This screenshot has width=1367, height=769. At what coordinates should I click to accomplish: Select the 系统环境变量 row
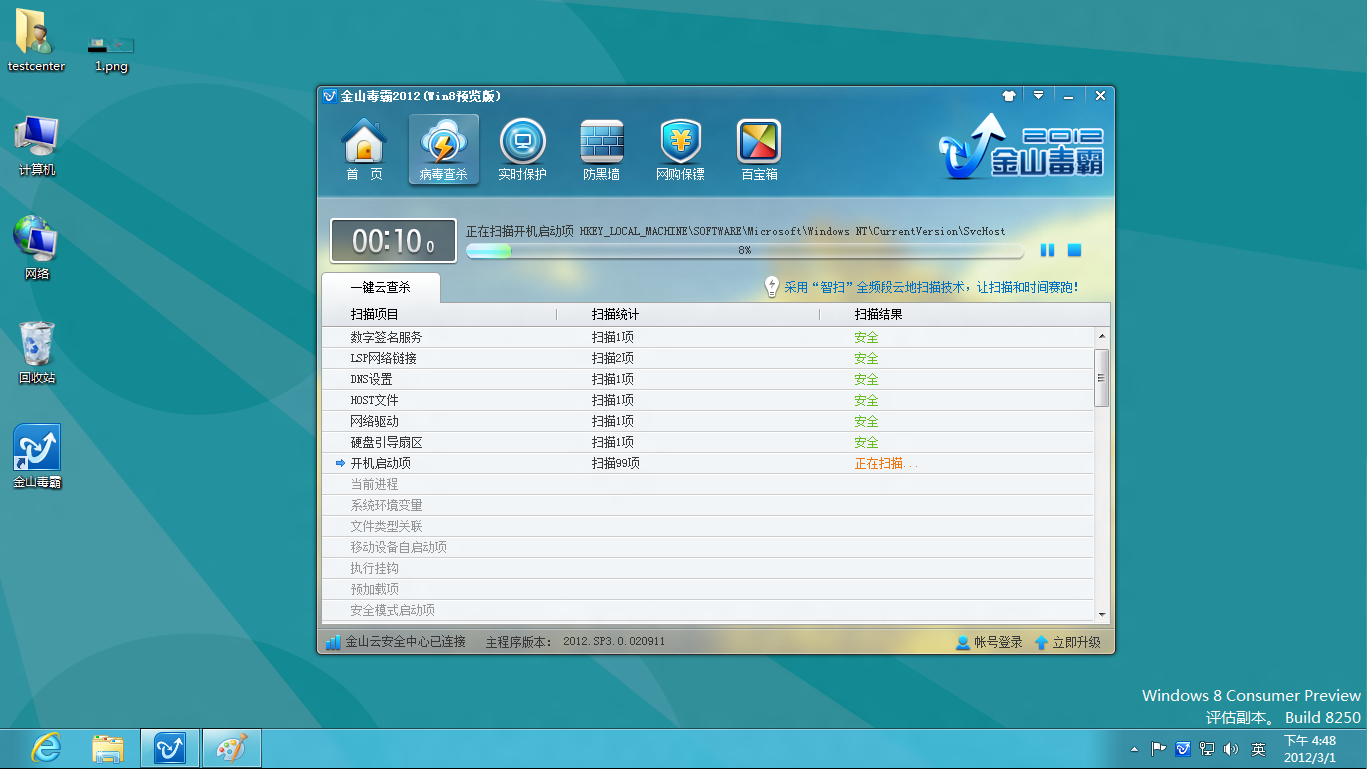tap(707, 505)
